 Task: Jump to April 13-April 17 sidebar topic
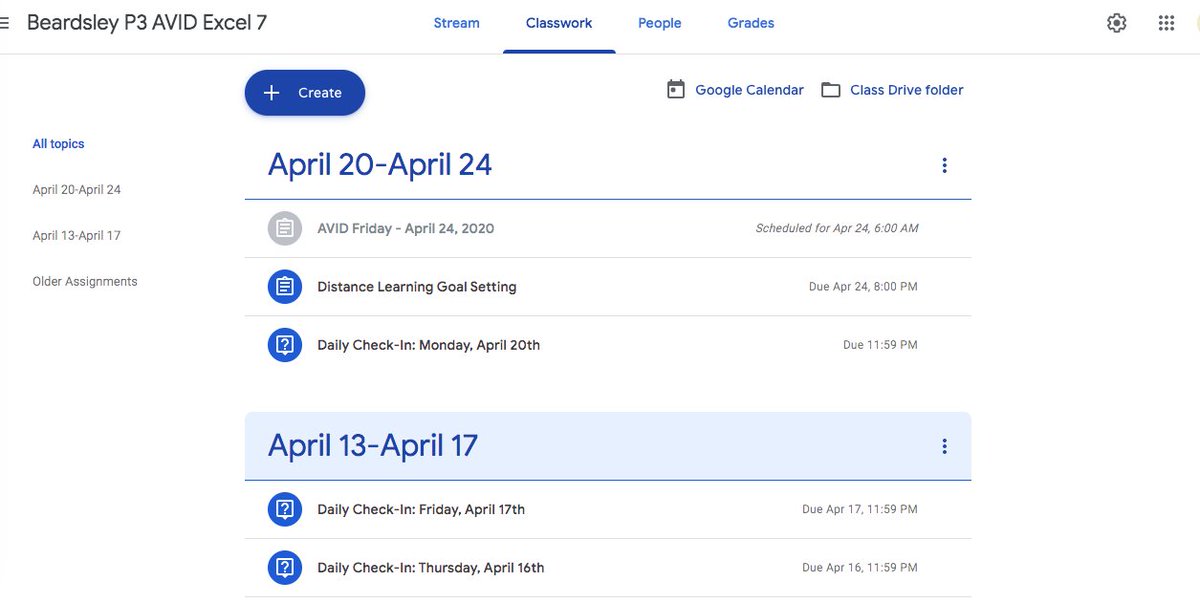[76, 236]
